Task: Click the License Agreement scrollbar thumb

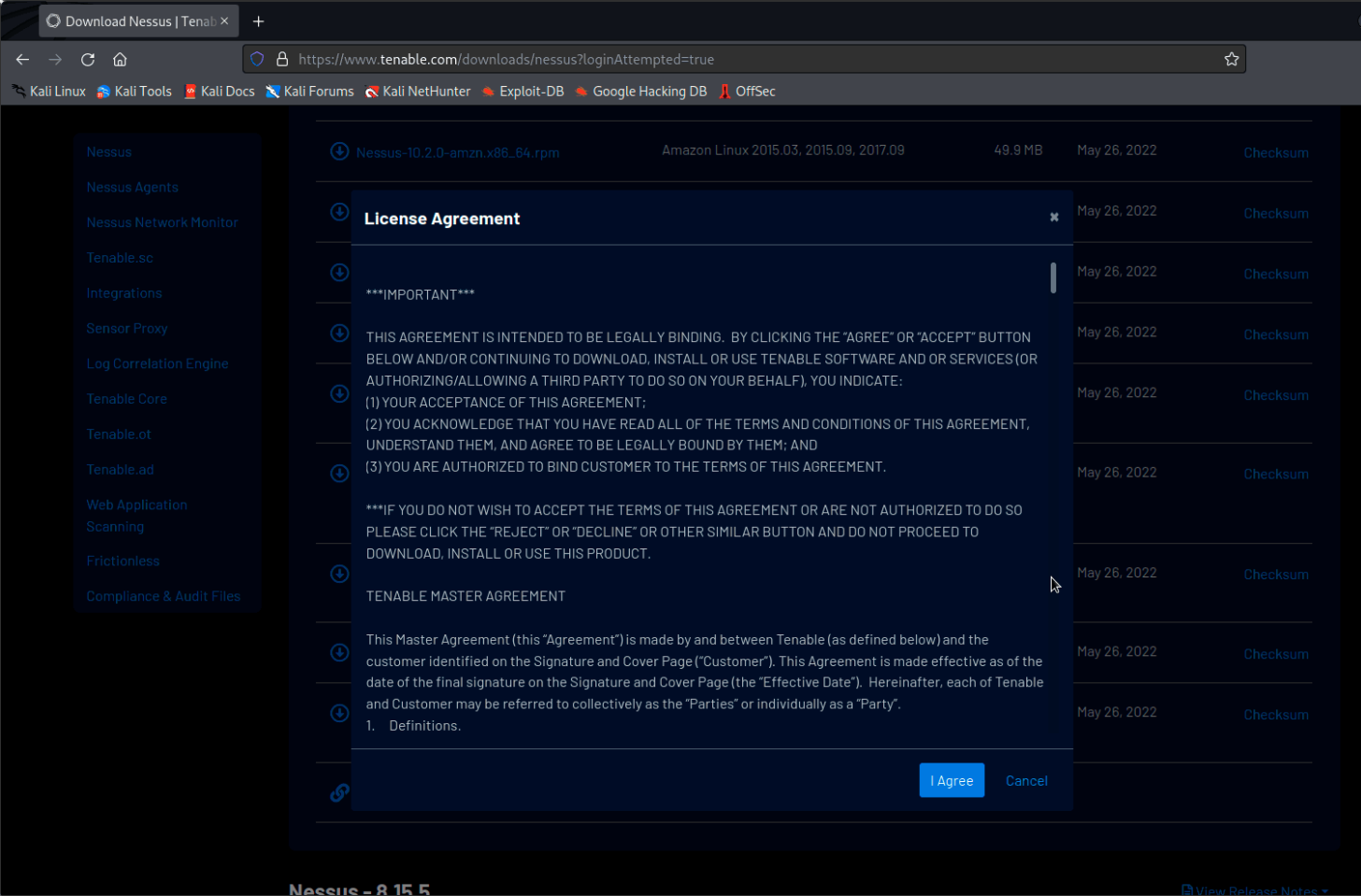Action: pos(1053,277)
